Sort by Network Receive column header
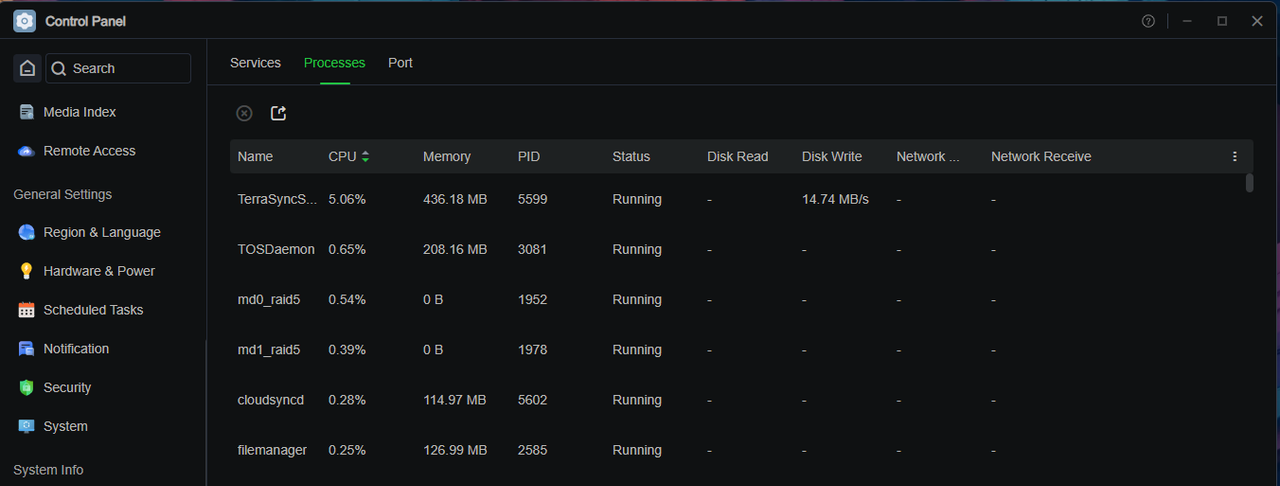The width and height of the screenshot is (1280, 486). [x=1041, y=157]
